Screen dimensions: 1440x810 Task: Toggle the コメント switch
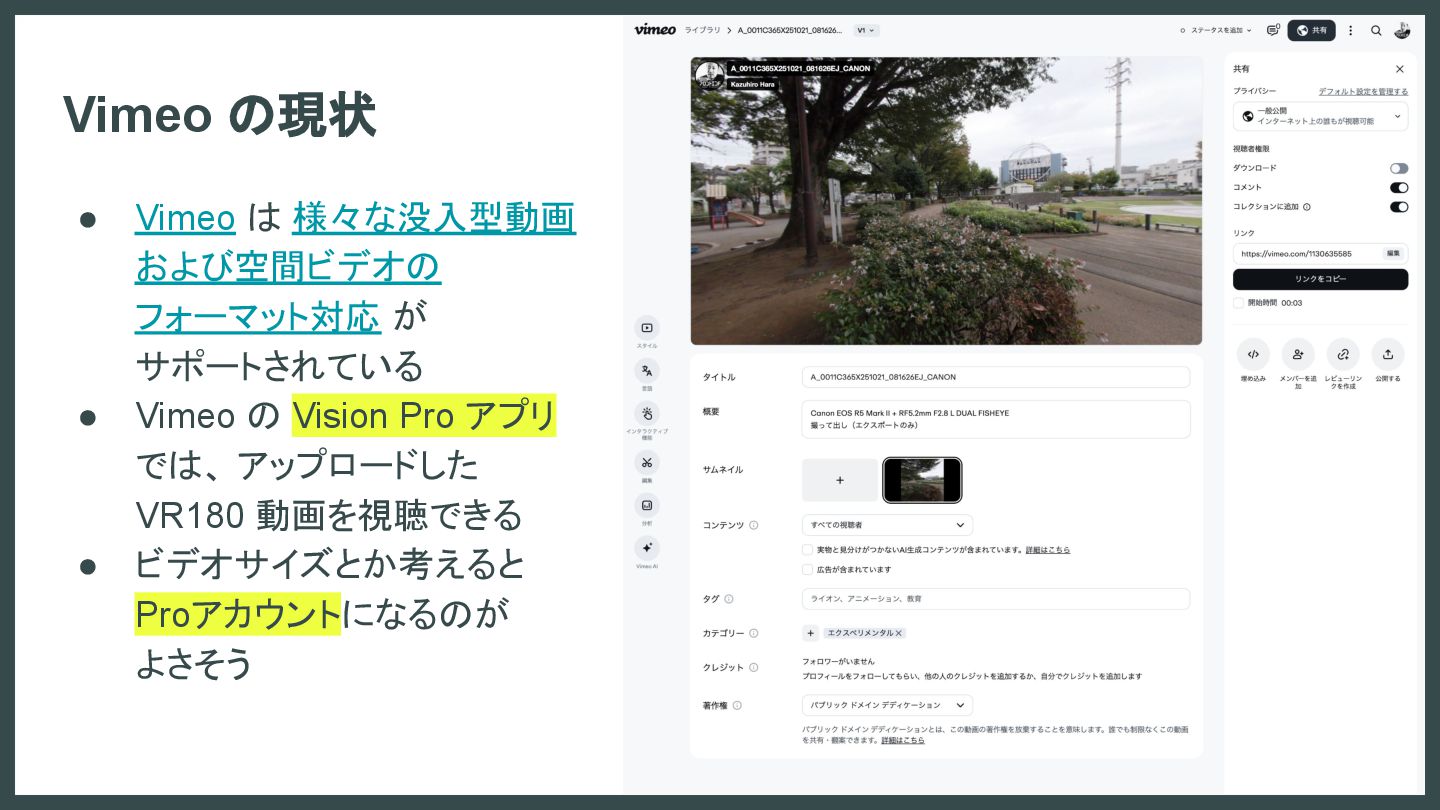tap(1399, 187)
